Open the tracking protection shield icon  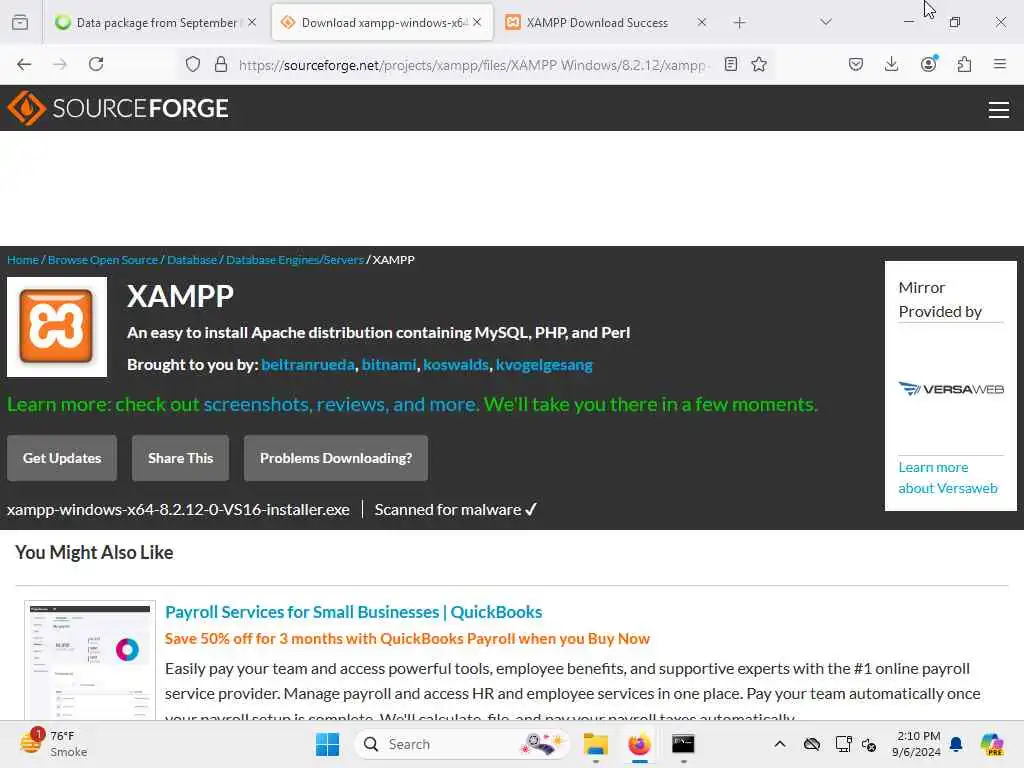click(x=193, y=64)
